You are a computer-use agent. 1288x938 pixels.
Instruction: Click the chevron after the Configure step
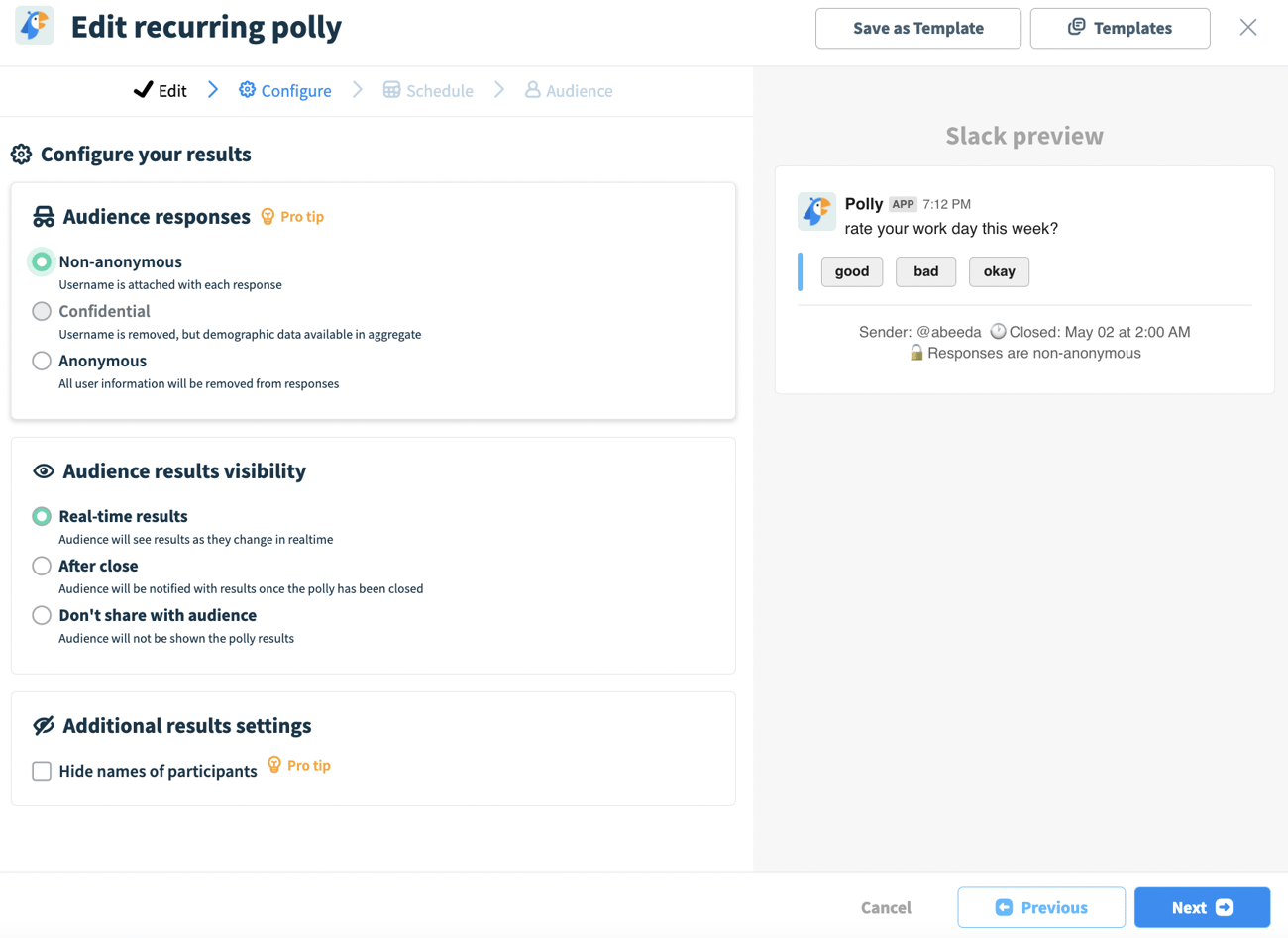[x=358, y=90]
